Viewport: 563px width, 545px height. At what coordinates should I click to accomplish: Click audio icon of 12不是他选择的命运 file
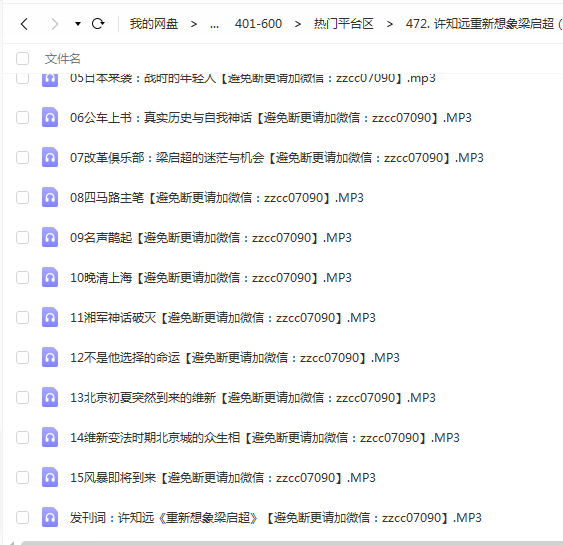[50, 357]
